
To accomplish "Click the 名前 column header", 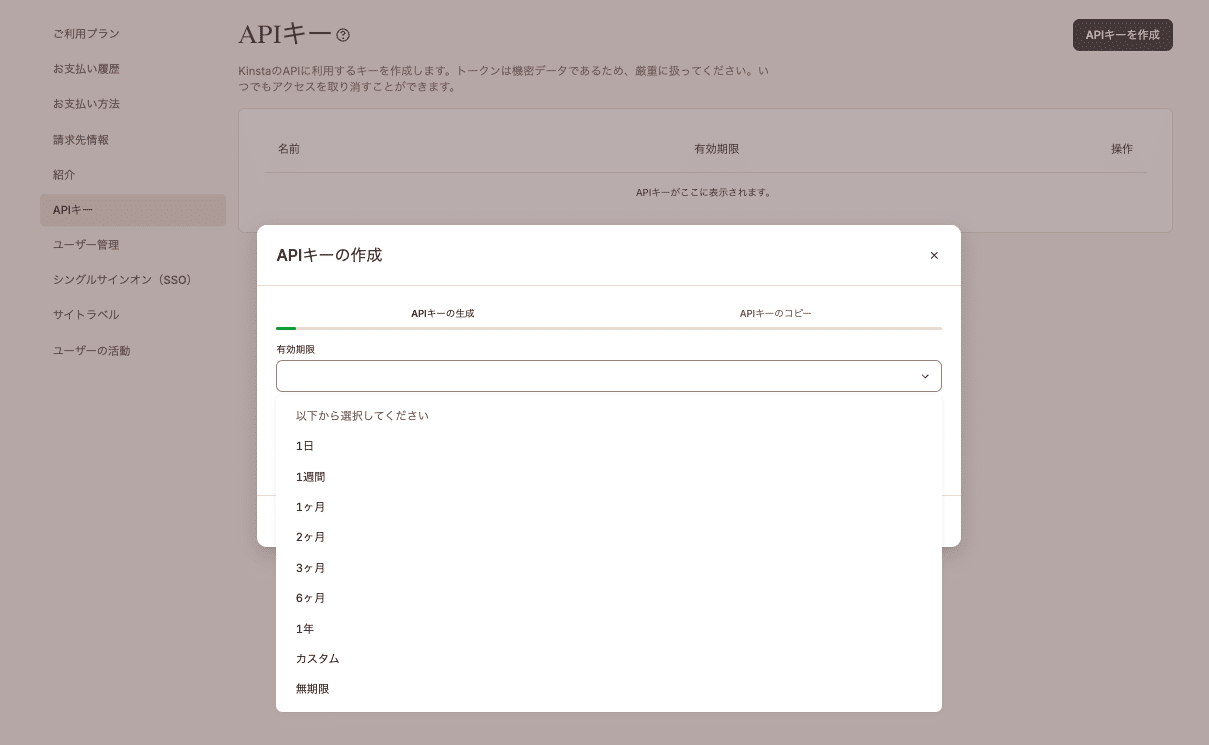I will pyautogui.click(x=289, y=149).
